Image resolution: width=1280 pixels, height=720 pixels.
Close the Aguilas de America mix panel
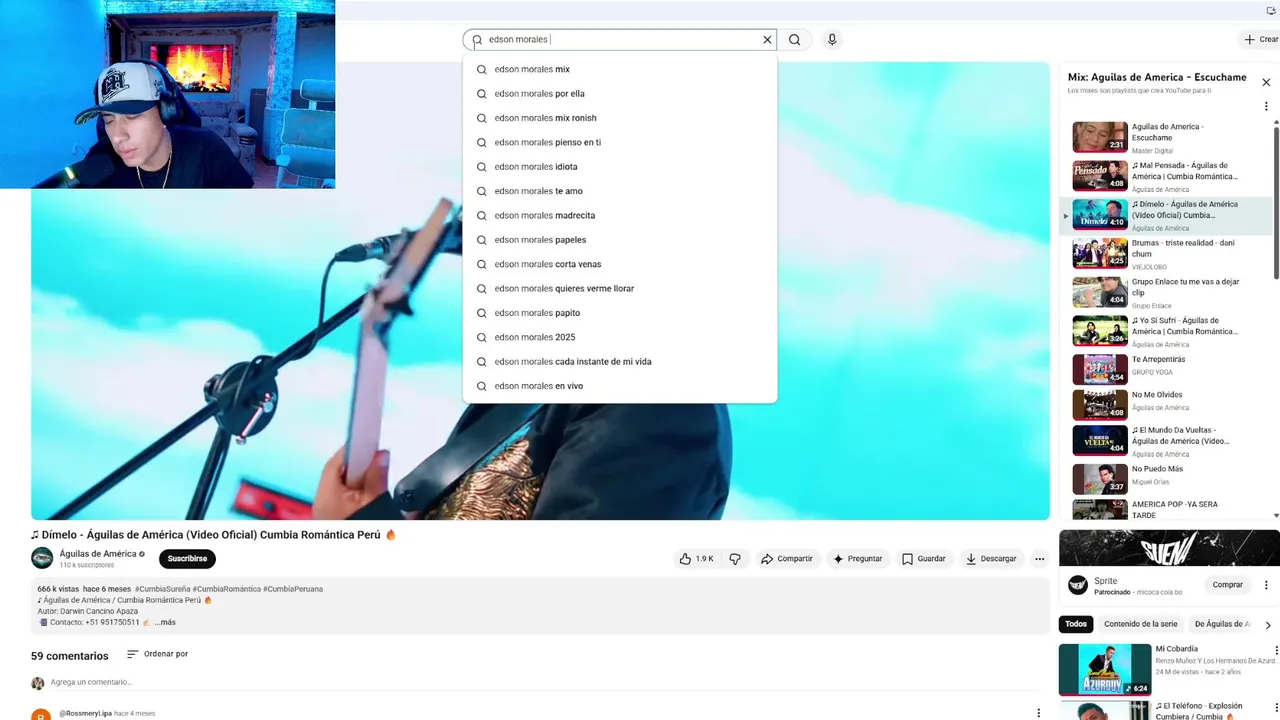point(1266,82)
